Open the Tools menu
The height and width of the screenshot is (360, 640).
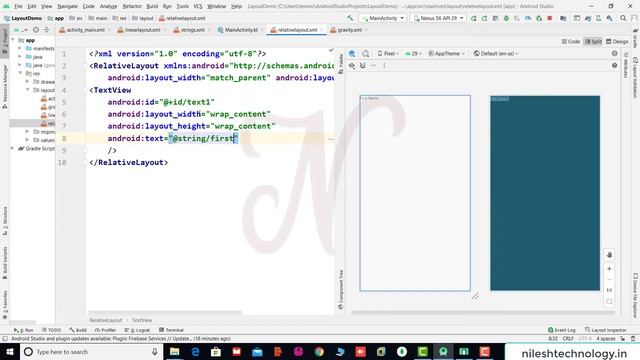[182, 6]
